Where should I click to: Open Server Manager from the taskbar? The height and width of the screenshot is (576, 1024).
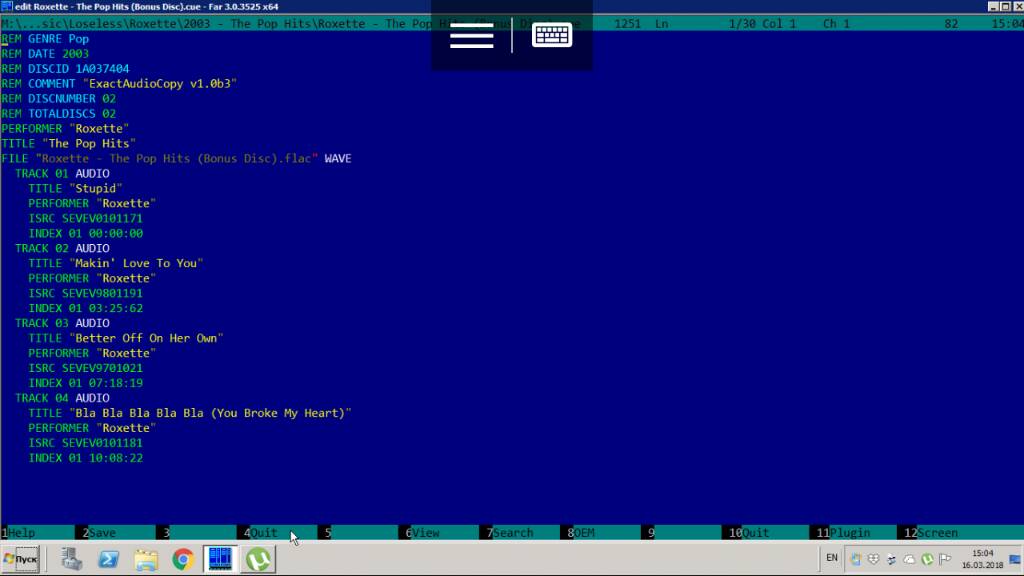click(x=71, y=560)
